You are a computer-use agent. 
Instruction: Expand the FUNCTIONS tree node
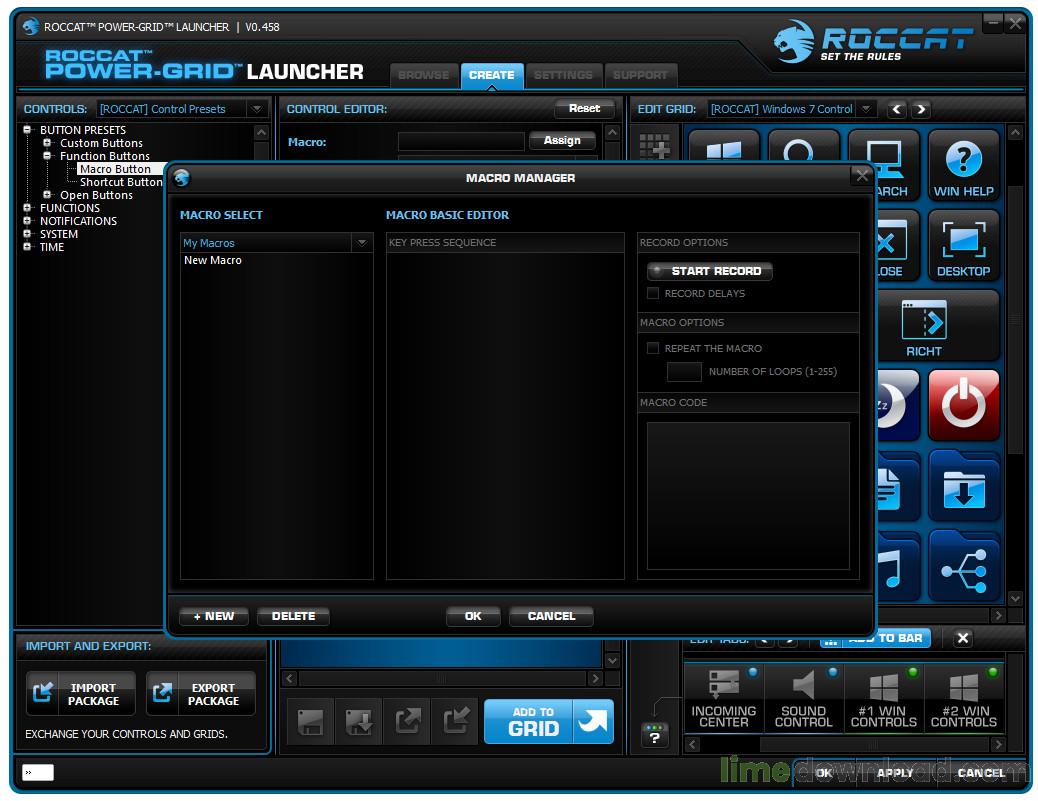tap(28, 208)
